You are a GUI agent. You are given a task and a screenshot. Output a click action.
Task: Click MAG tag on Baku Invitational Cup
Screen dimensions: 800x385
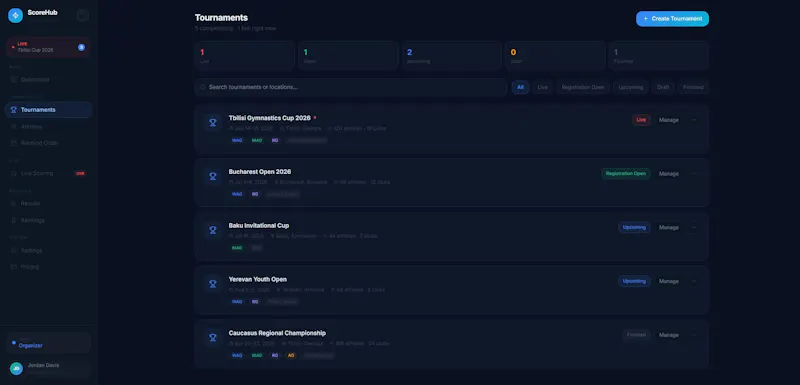coord(237,248)
